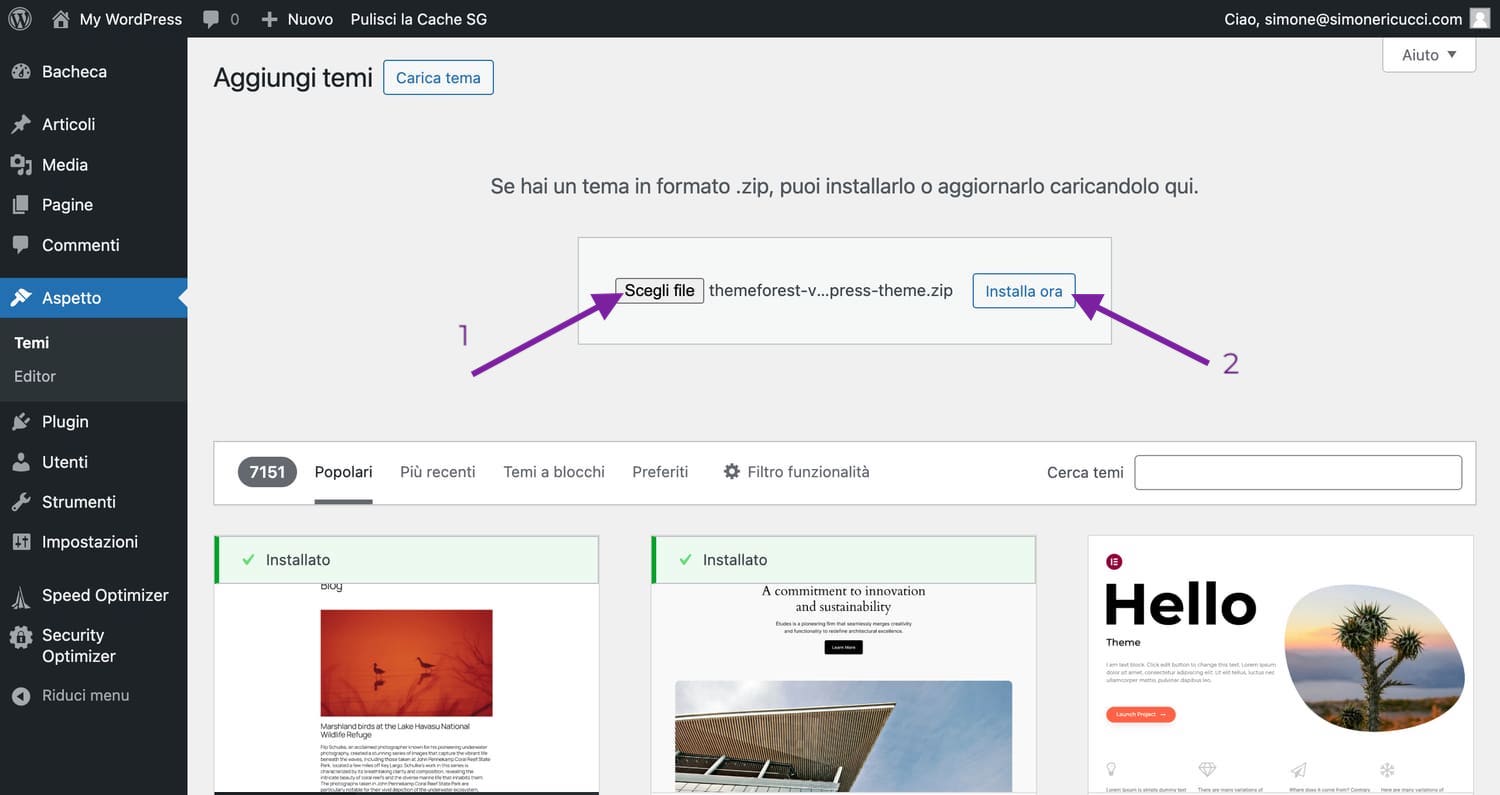Image resolution: width=1500 pixels, height=795 pixels.
Task: Click the gear icon of Filtro funzionalità
Action: point(732,471)
